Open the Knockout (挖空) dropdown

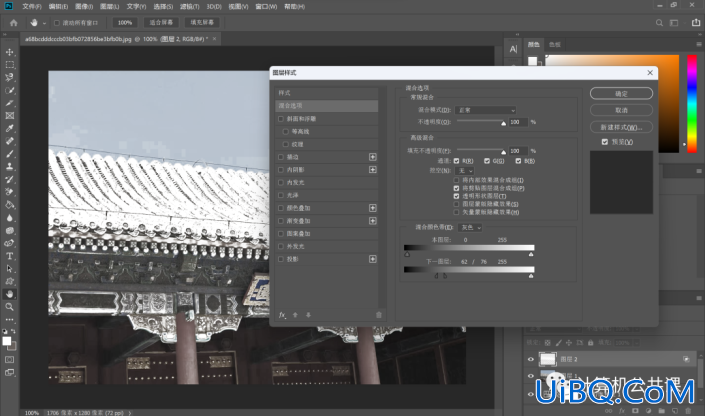(x=464, y=170)
